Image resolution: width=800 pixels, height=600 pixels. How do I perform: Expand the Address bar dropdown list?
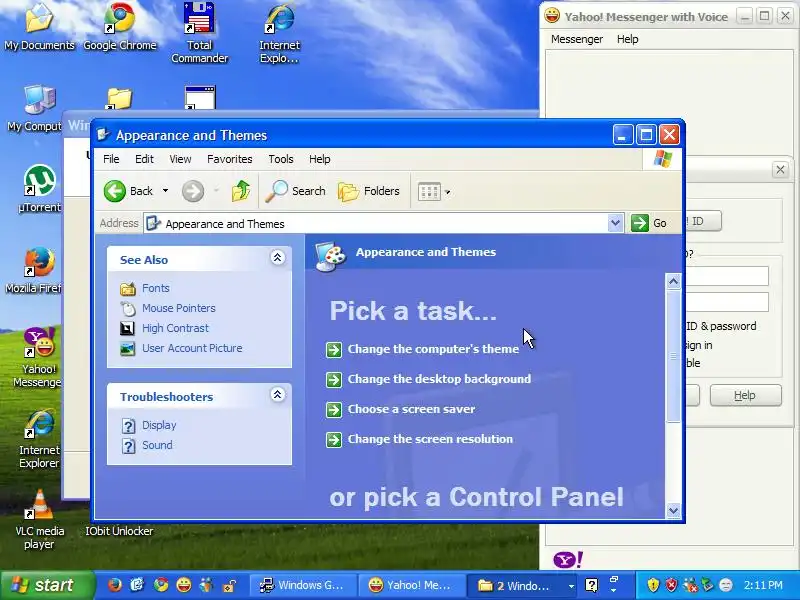click(x=615, y=223)
